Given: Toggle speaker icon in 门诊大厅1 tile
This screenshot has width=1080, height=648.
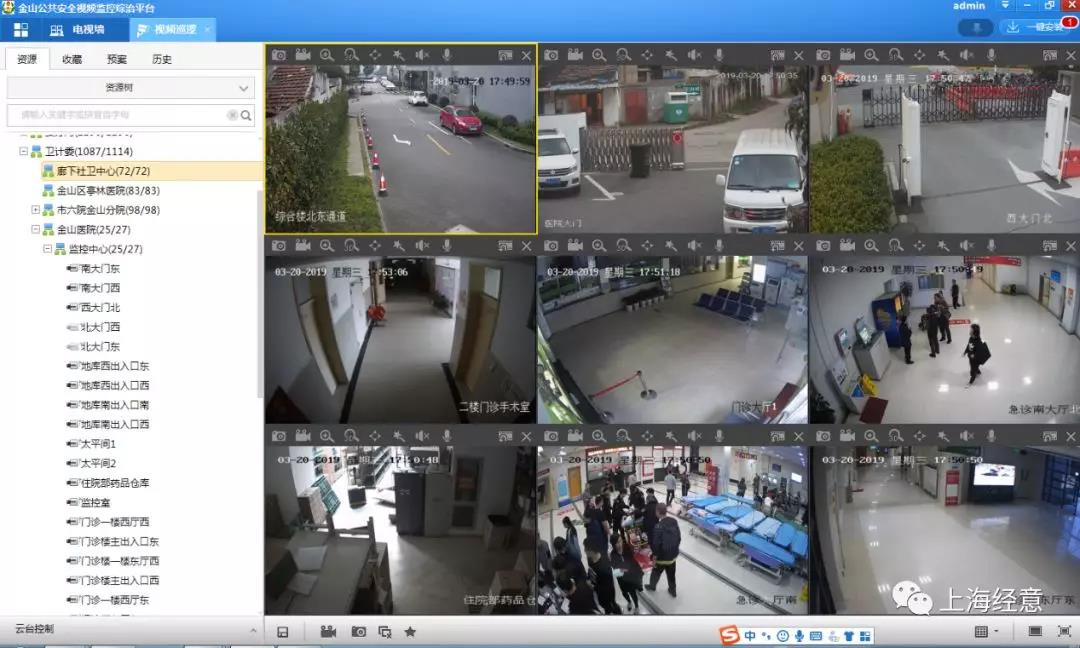Looking at the screenshot, I should point(694,245).
